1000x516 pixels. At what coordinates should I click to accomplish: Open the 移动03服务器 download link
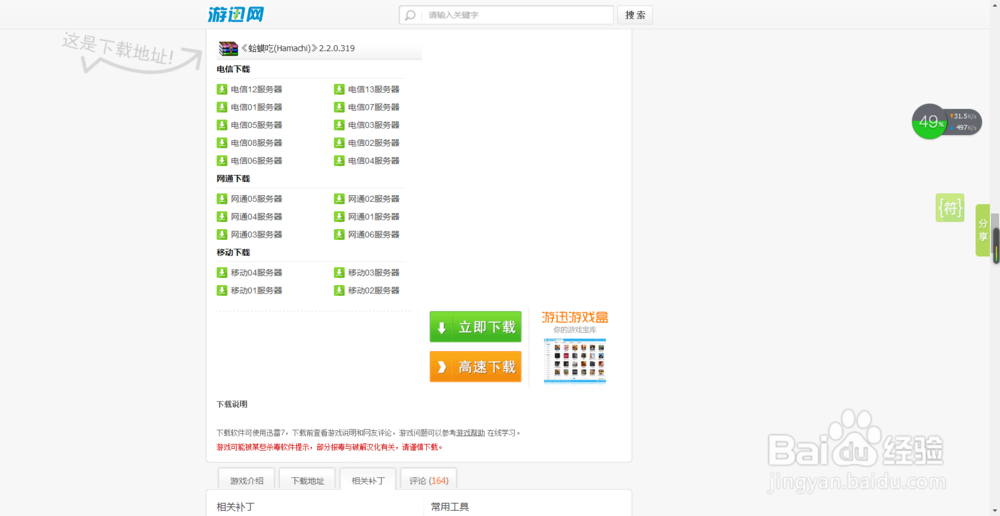[374, 273]
